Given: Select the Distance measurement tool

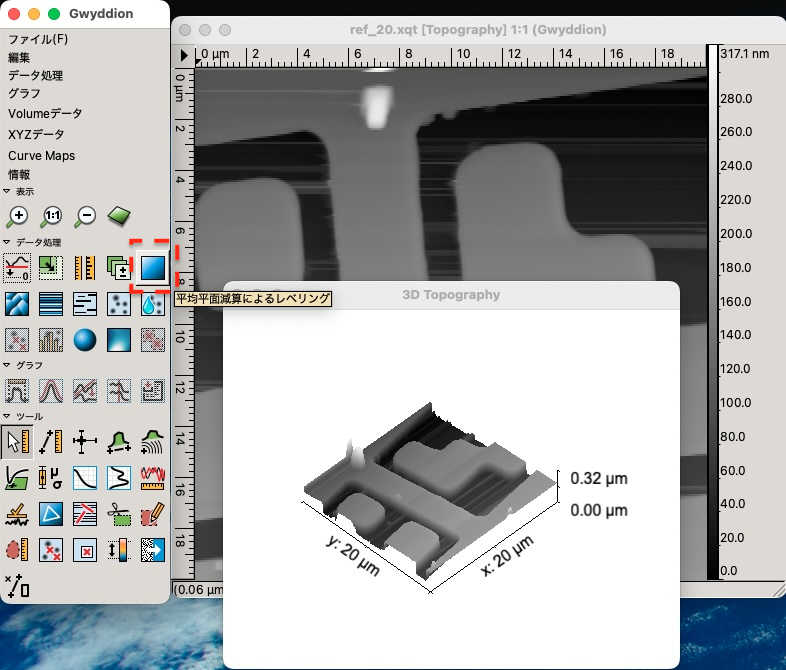Looking at the screenshot, I should (51, 442).
